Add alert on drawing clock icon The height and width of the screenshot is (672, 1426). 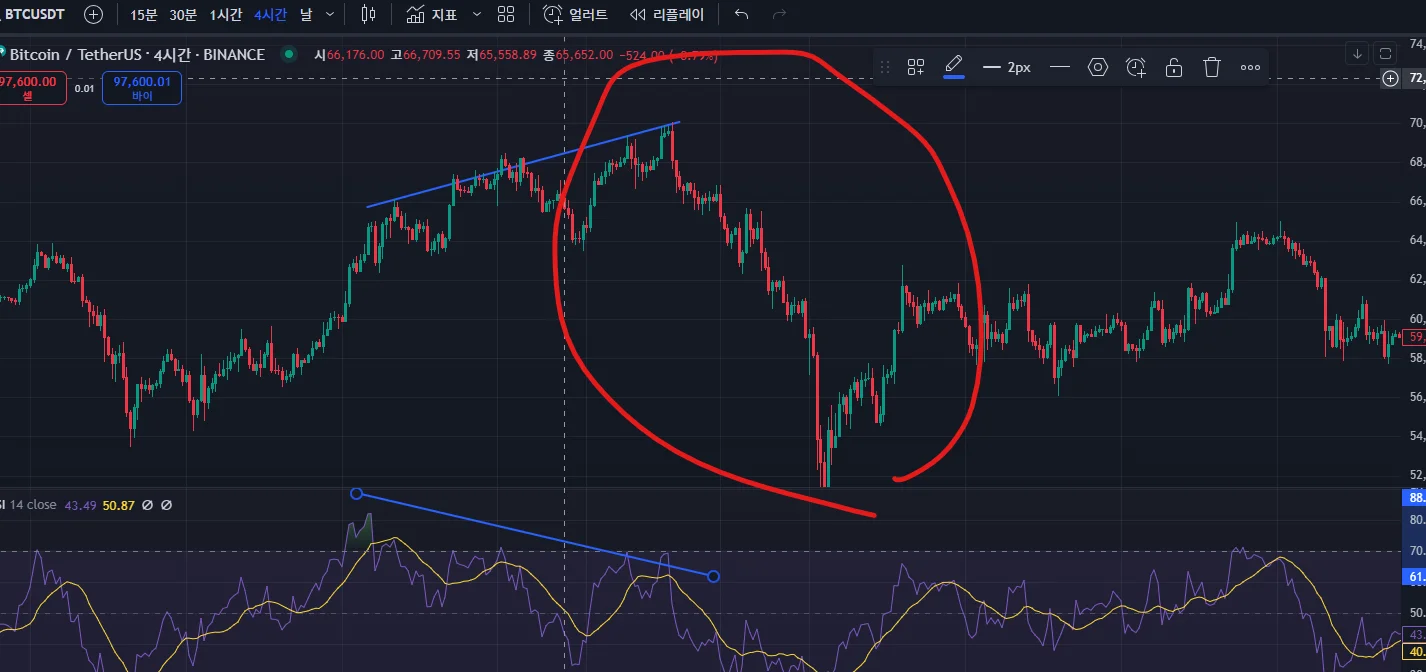tap(1136, 67)
